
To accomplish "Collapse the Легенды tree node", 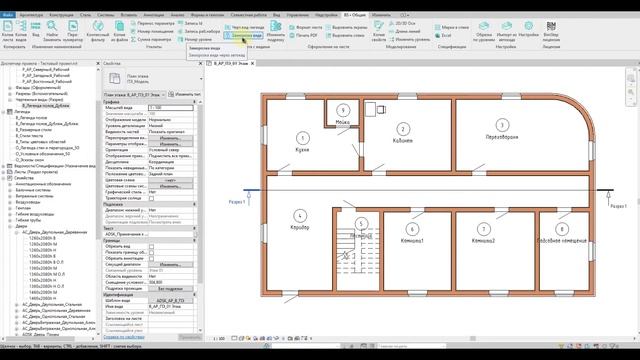I will (3, 111).
